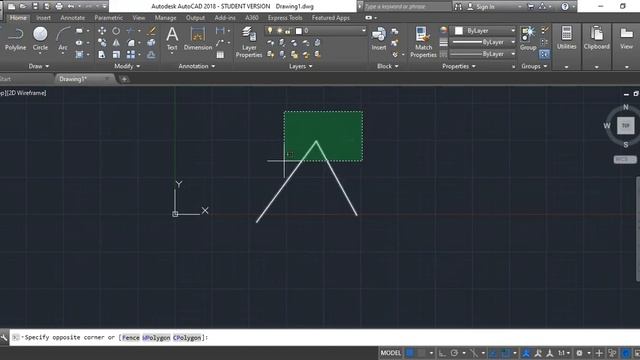Viewport: 640px width, 360px height.
Task: Toggle group selection on/off button
Action: point(544,54)
